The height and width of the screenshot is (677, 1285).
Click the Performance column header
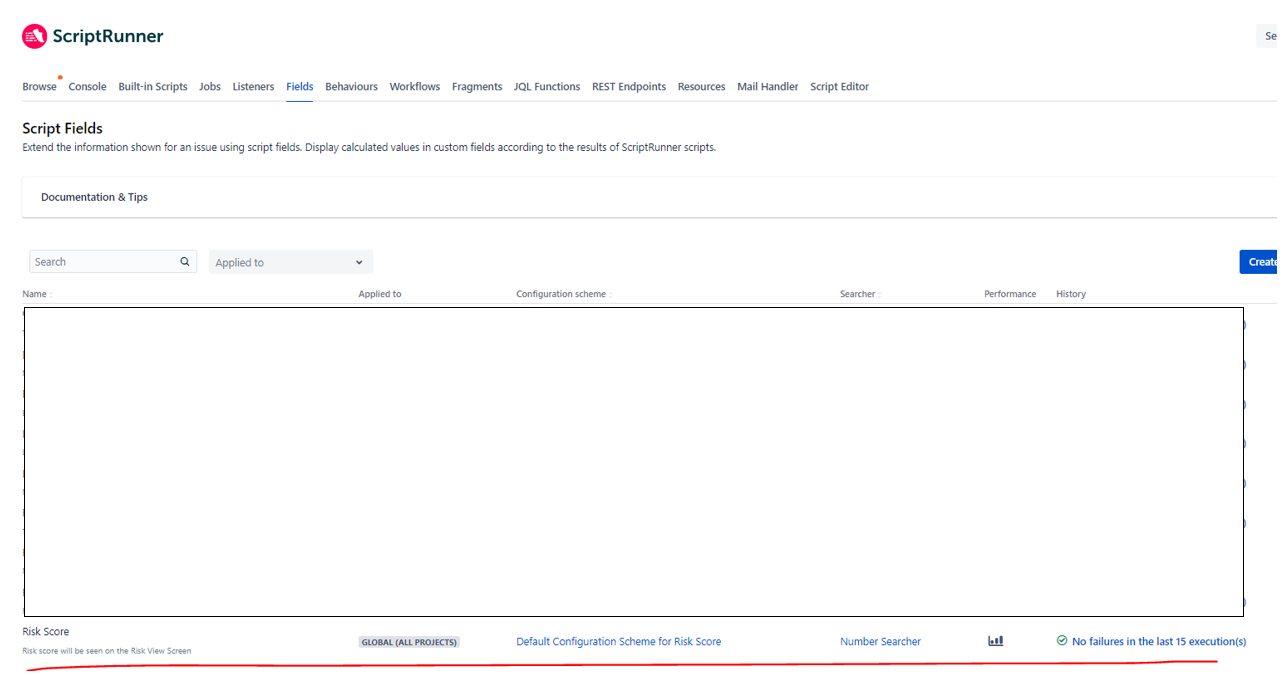point(1010,294)
